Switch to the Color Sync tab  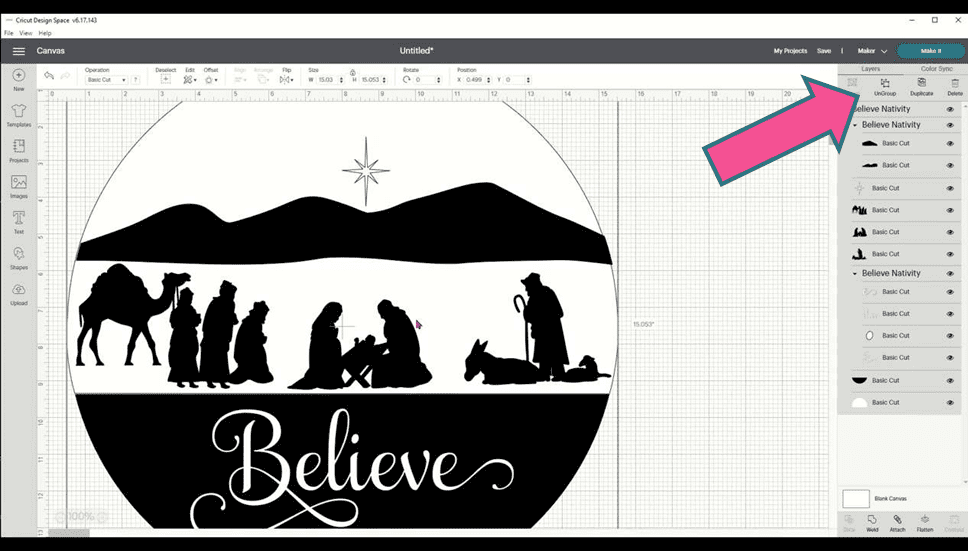pos(937,69)
